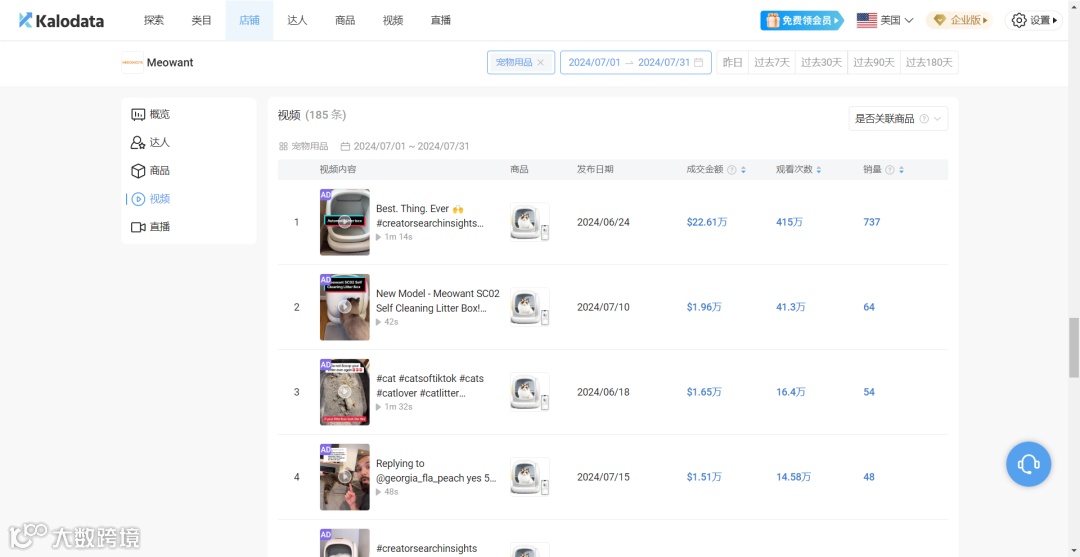Play the Best. Thing. Ever video thumbnail
1080x557 pixels.
[344, 222]
